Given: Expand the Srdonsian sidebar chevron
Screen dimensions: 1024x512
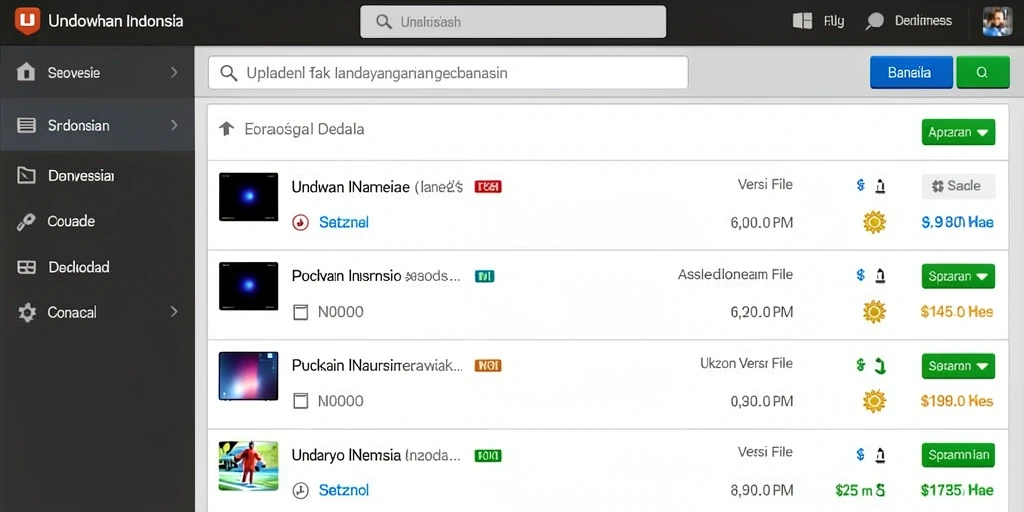Looking at the screenshot, I should click(174, 124).
